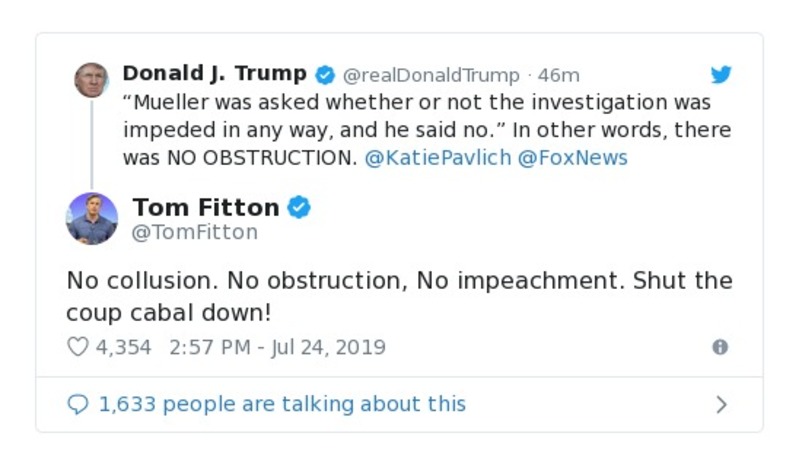Image resolution: width=799 pixels, height=468 pixels.
Task: Click Tom Fitton's verified badge
Action: (299, 207)
